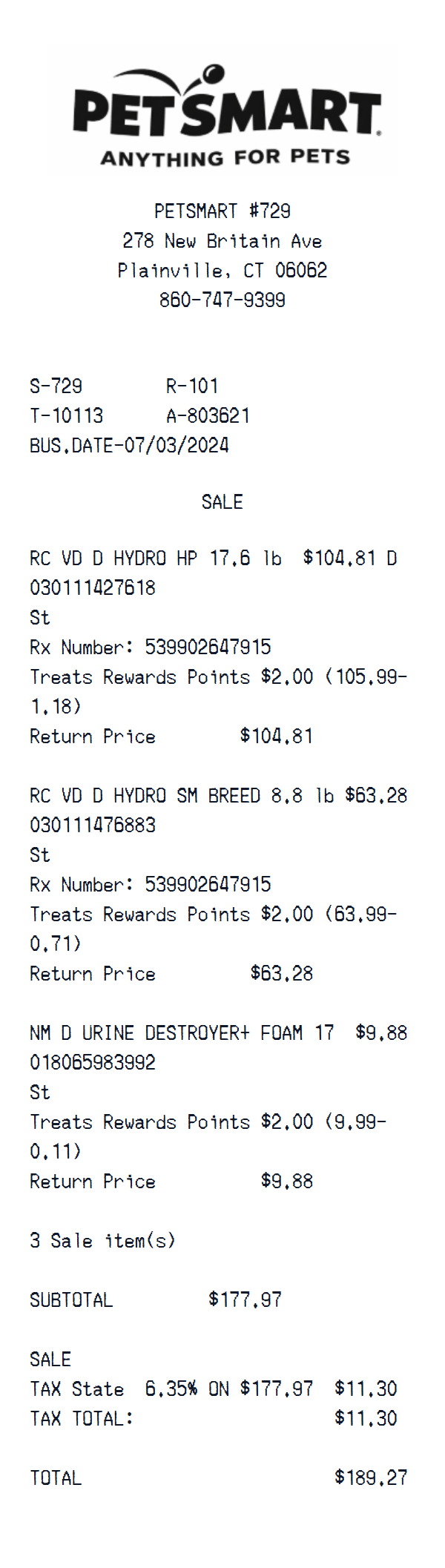The width and height of the screenshot is (445, 1568).
Task: Click the A-803621 code
Action: click(x=208, y=416)
